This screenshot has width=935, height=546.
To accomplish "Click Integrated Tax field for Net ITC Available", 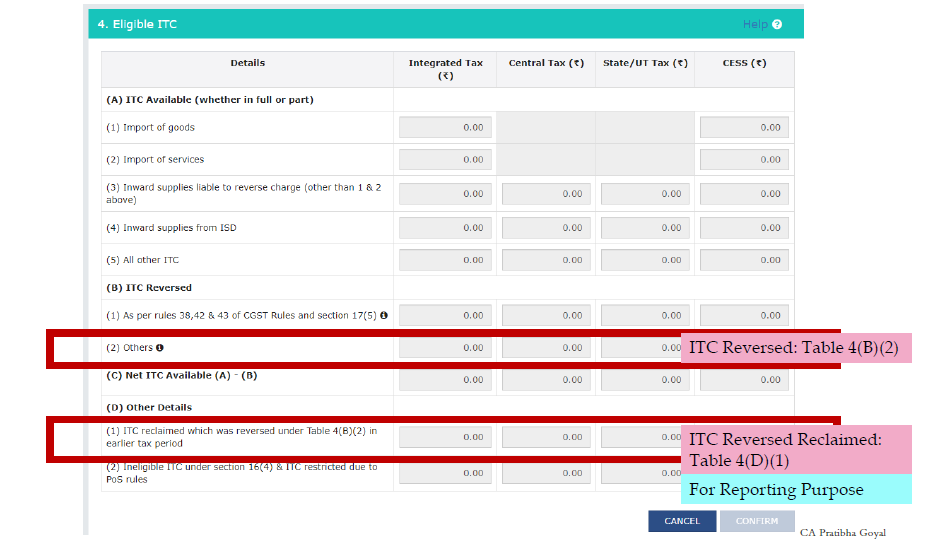I will (x=443, y=380).
